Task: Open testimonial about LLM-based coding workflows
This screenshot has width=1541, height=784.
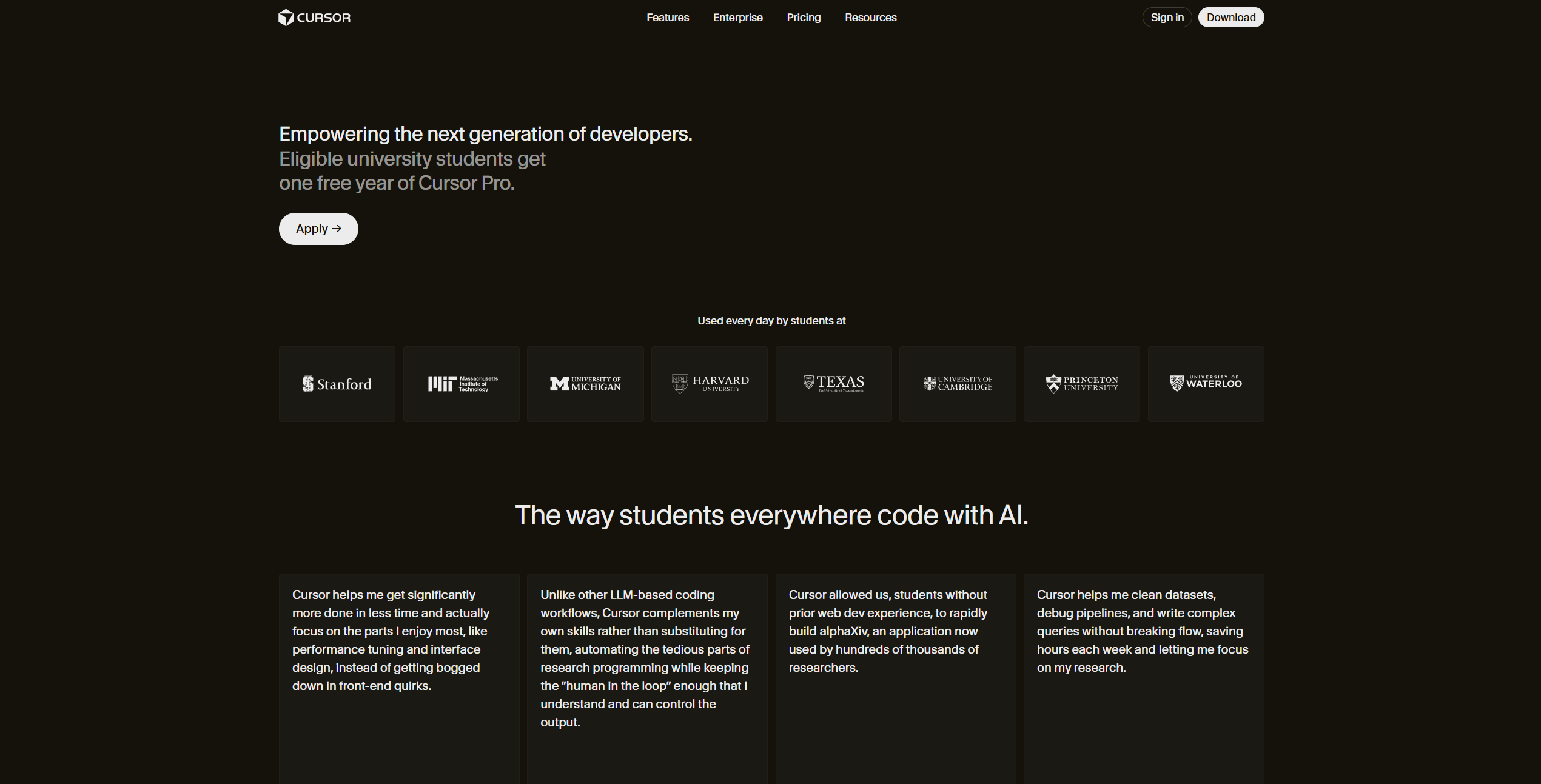Action: pos(647,678)
